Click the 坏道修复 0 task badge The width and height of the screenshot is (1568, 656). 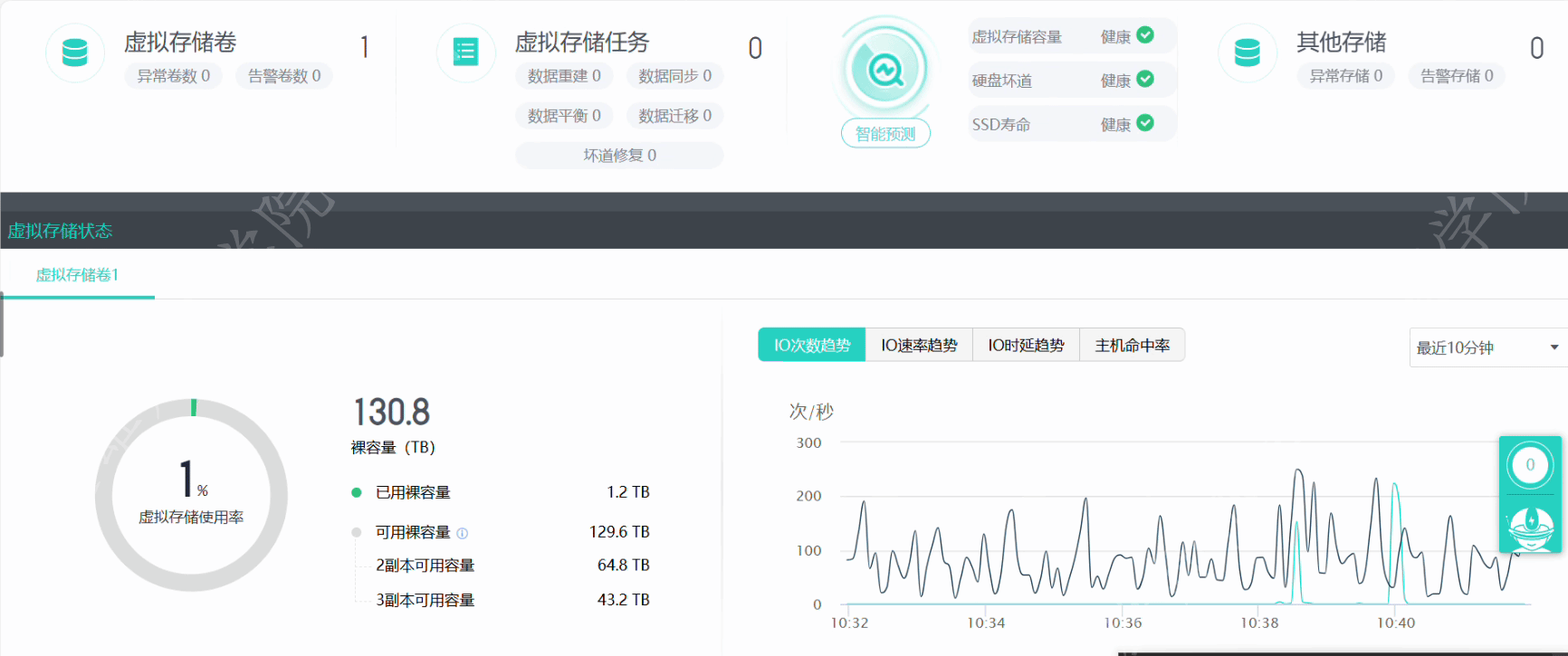(619, 156)
